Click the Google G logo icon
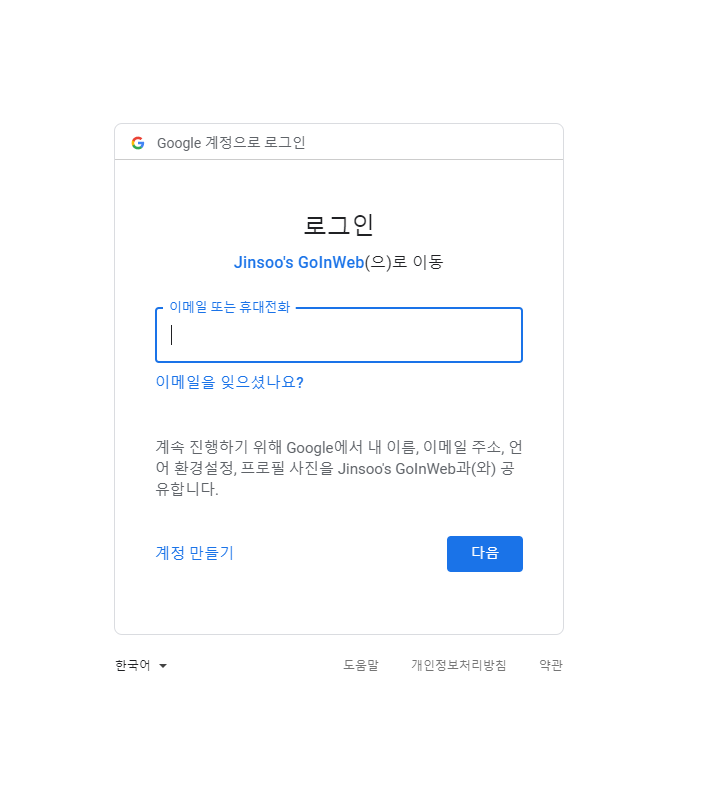This screenshot has height=799, width=702. click(x=138, y=143)
